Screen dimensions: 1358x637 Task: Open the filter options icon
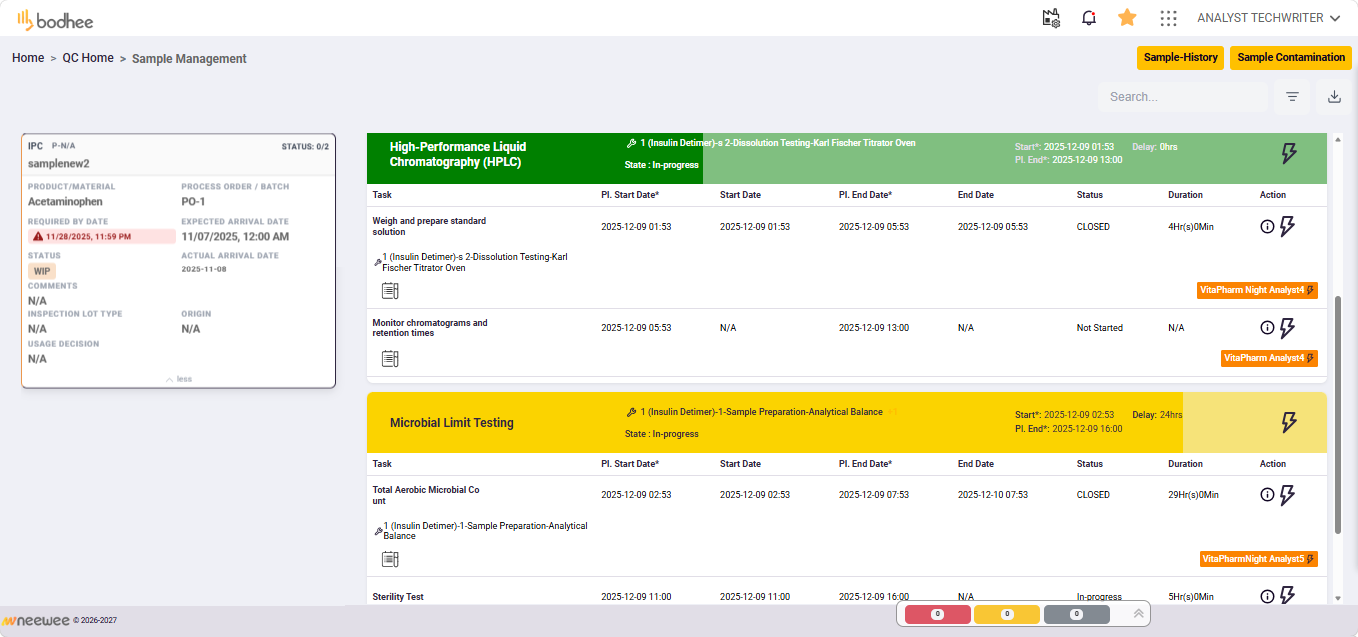point(1292,97)
